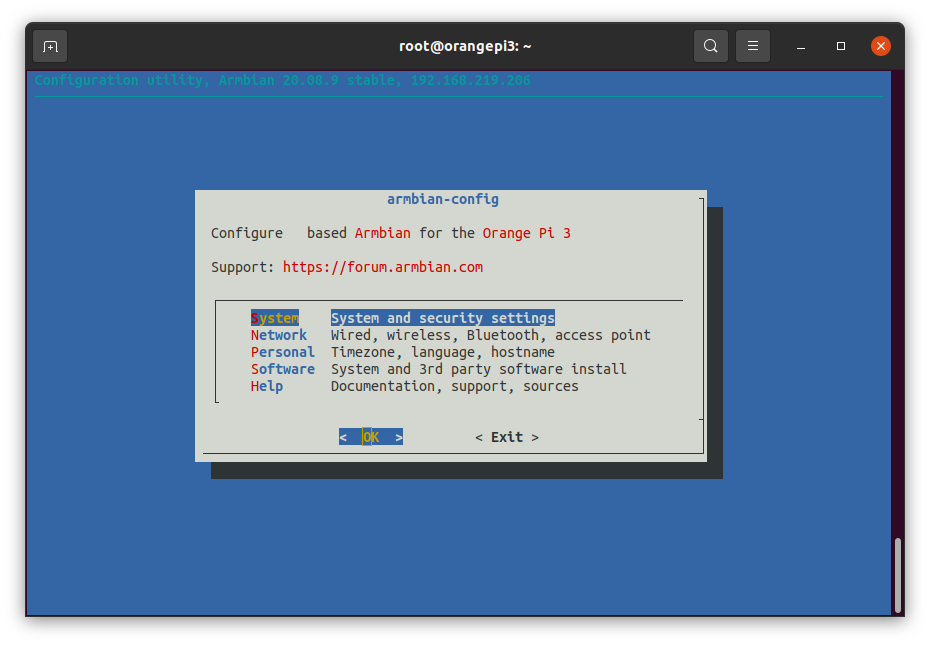Select the Personal menu entry
930x645 pixels.
282,352
